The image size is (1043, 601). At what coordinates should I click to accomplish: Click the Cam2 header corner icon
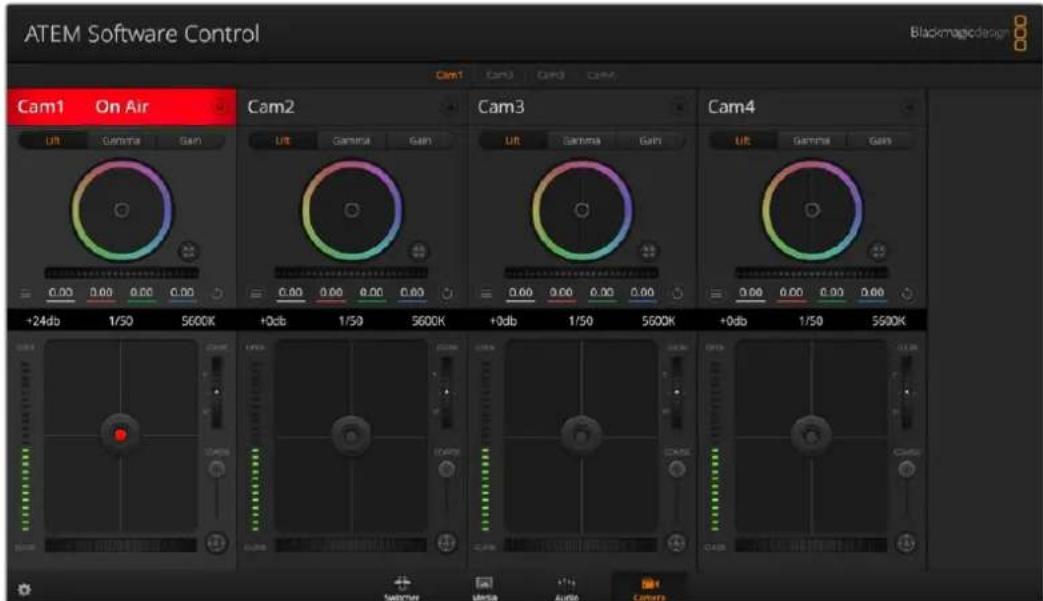coord(450,107)
